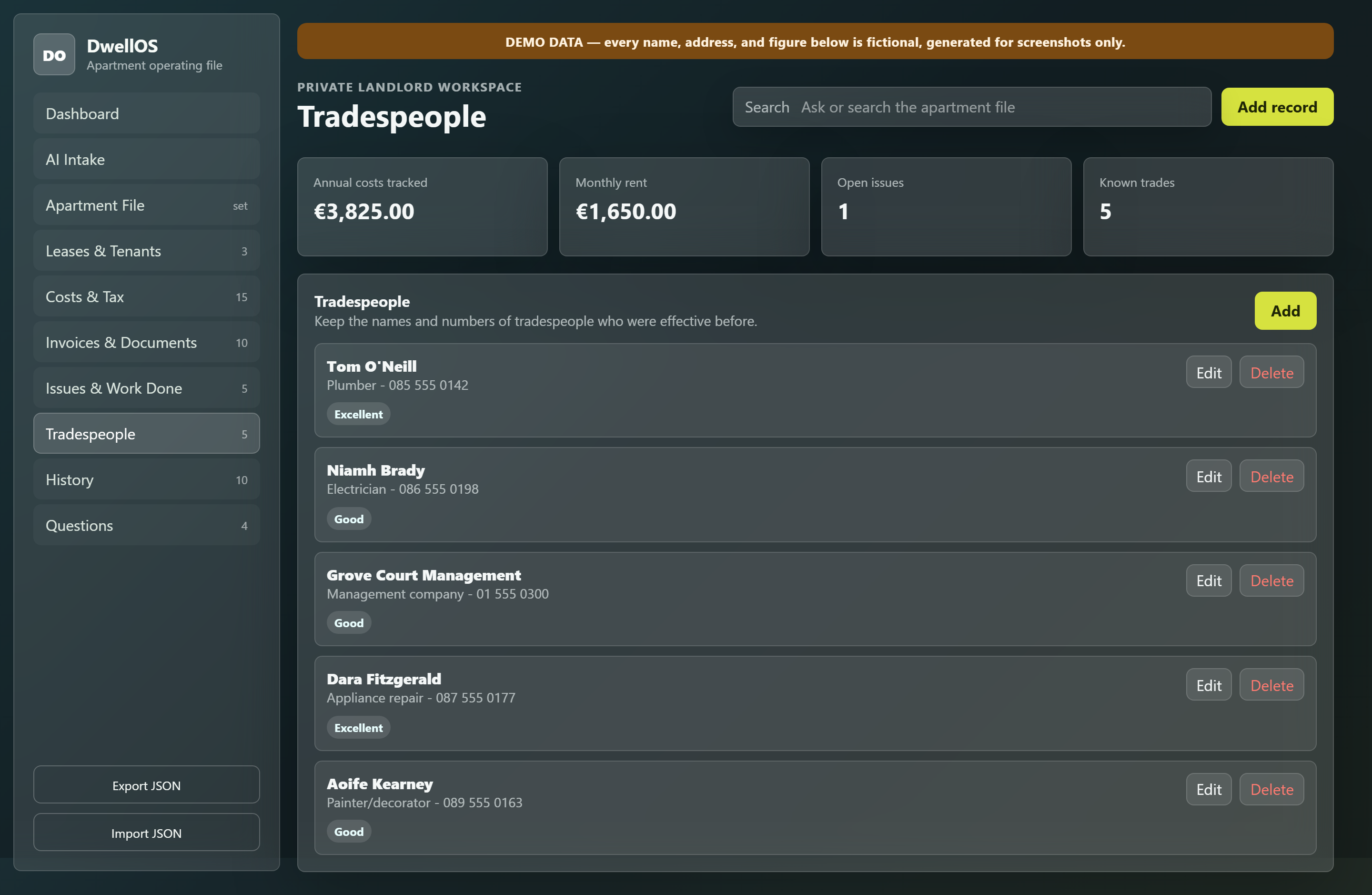Screen dimensions: 1372x895
Task: Click Export JSON button
Action: (x=146, y=785)
